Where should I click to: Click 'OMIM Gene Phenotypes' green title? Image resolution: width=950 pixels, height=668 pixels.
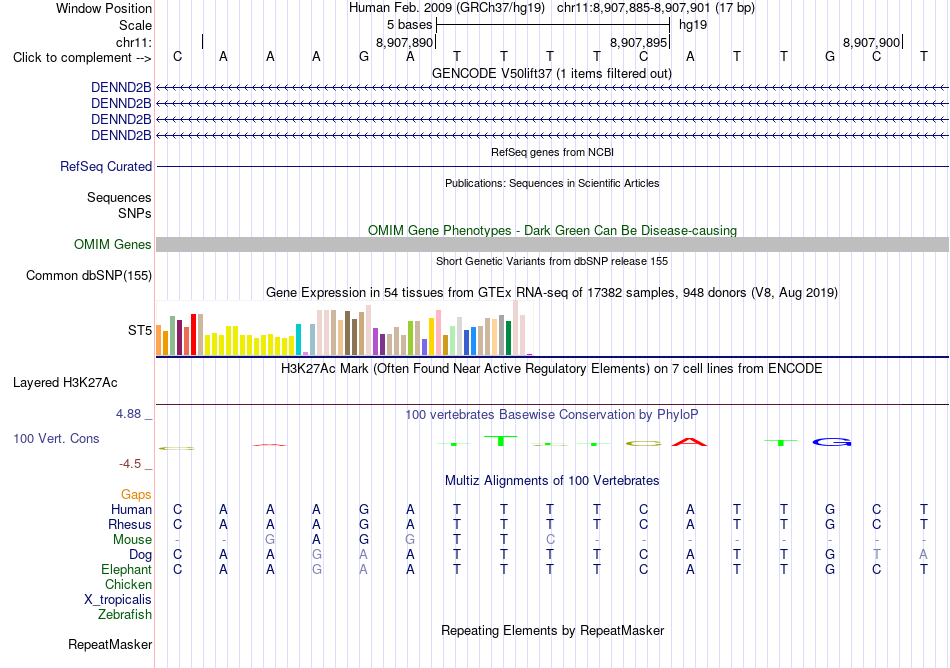click(x=552, y=231)
